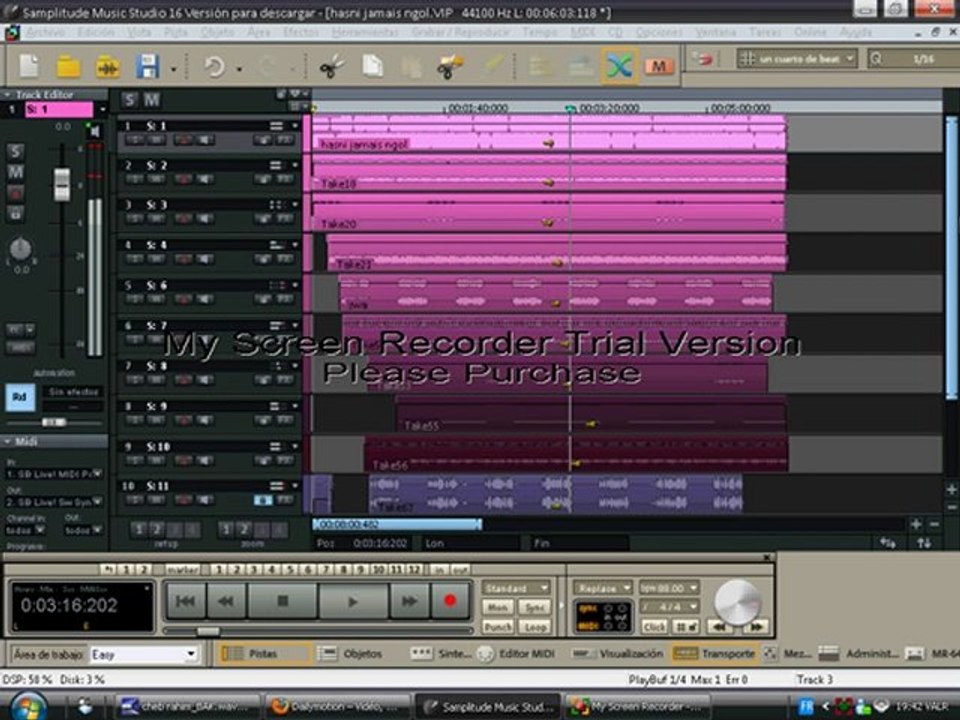This screenshot has height=720, width=960.
Task: Click the vertical zoom plus icon at right edge
Action: [951, 490]
